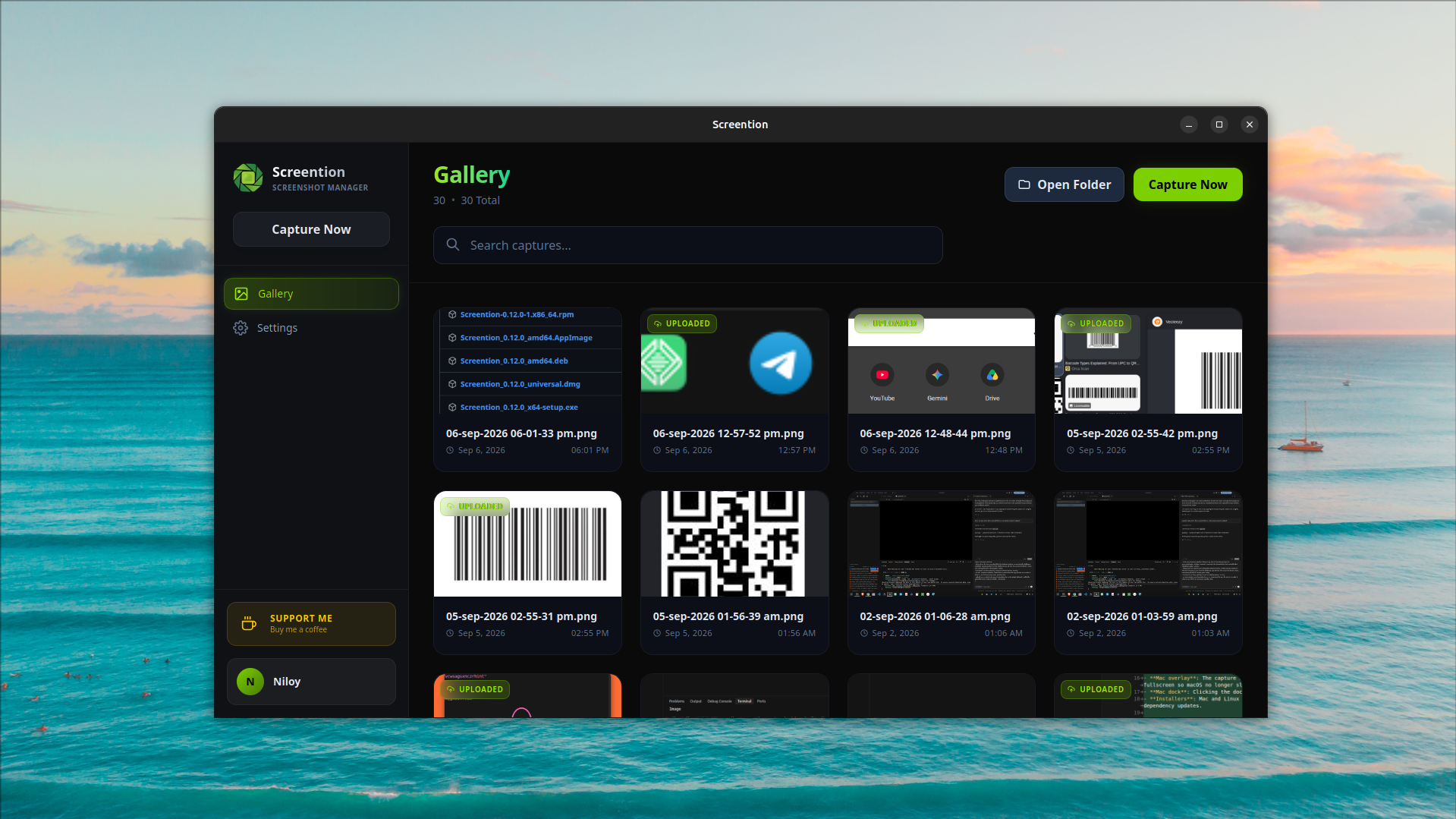1456x819 pixels.
Task: Click the Open Folder button
Action: [x=1064, y=184]
